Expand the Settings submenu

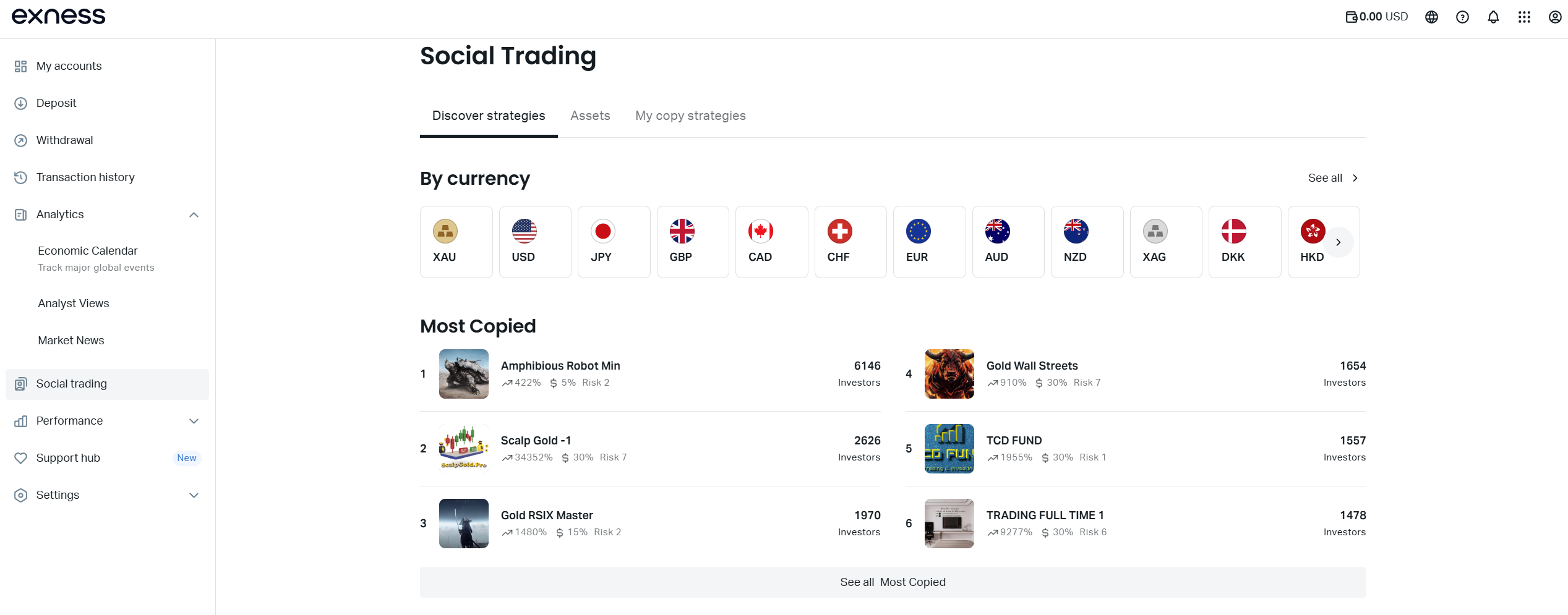194,495
